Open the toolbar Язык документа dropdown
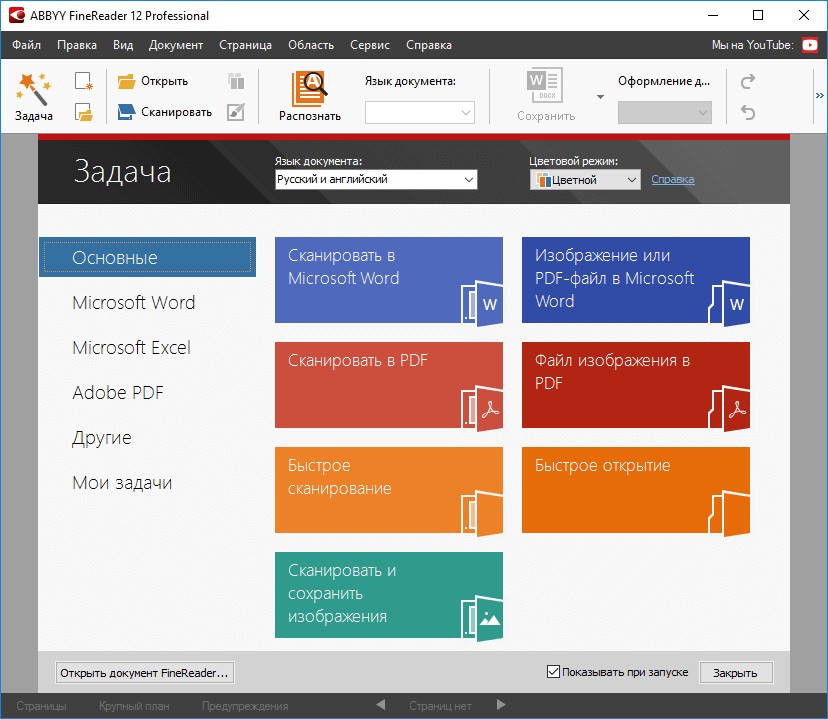The image size is (828, 719). [x=420, y=112]
